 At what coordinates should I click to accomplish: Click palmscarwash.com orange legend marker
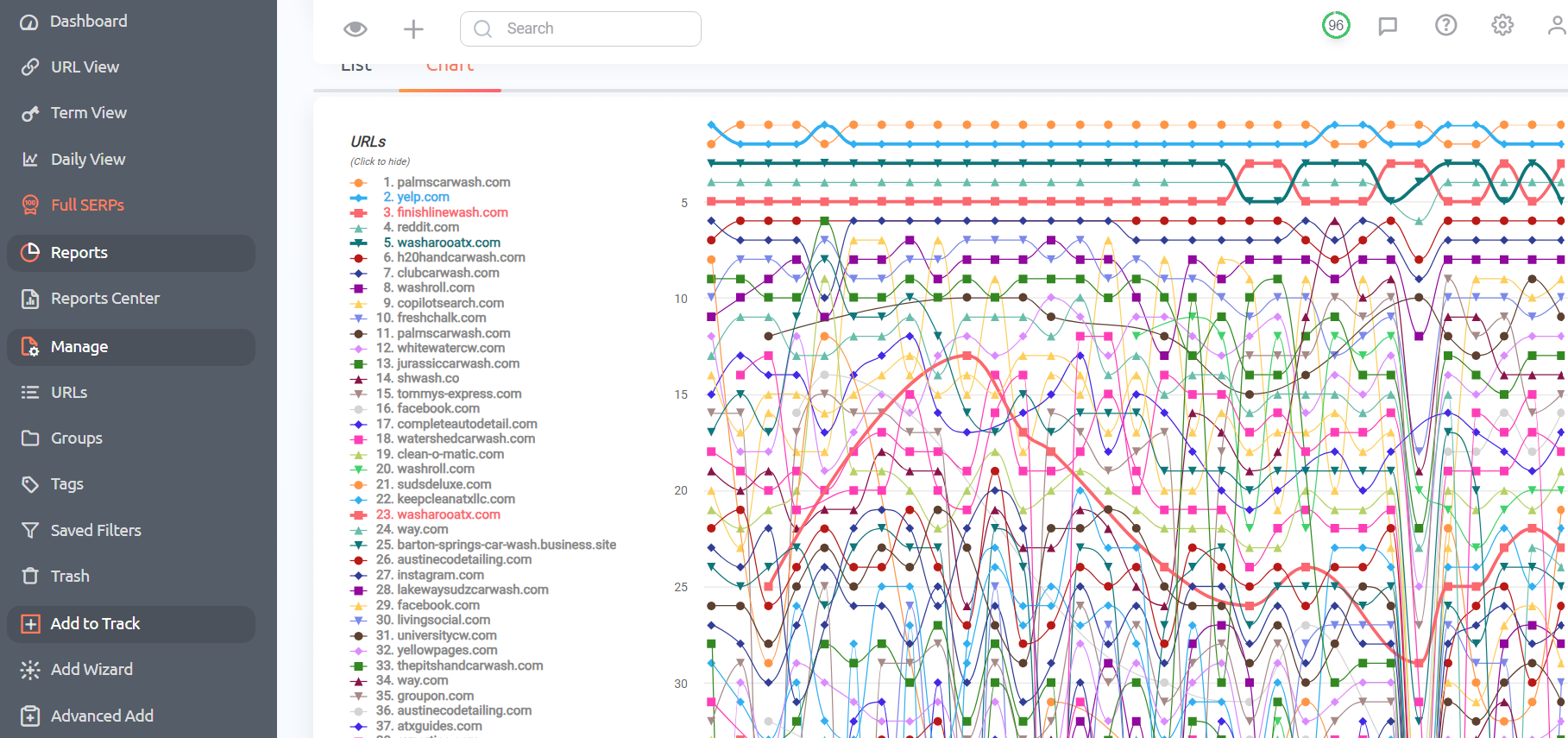(x=359, y=182)
